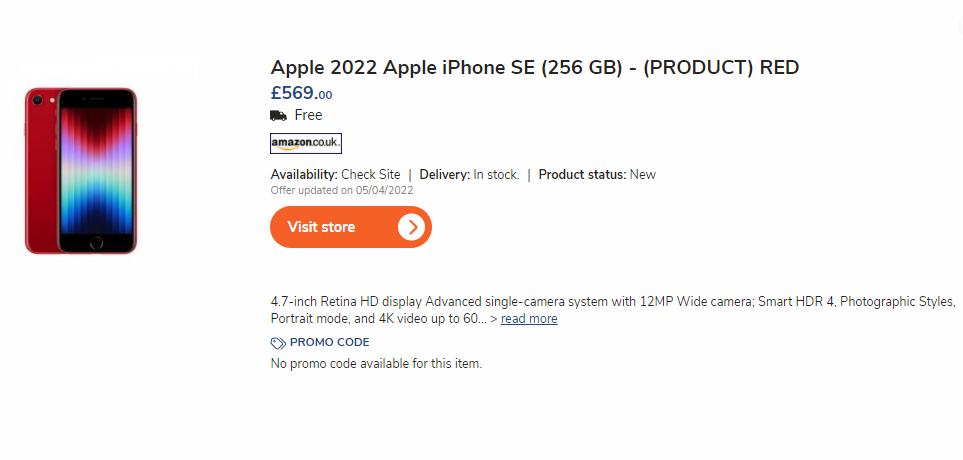Click the home button on the iPhone image
The height and width of the screenshot is (460, 963).
click(96, 243)
